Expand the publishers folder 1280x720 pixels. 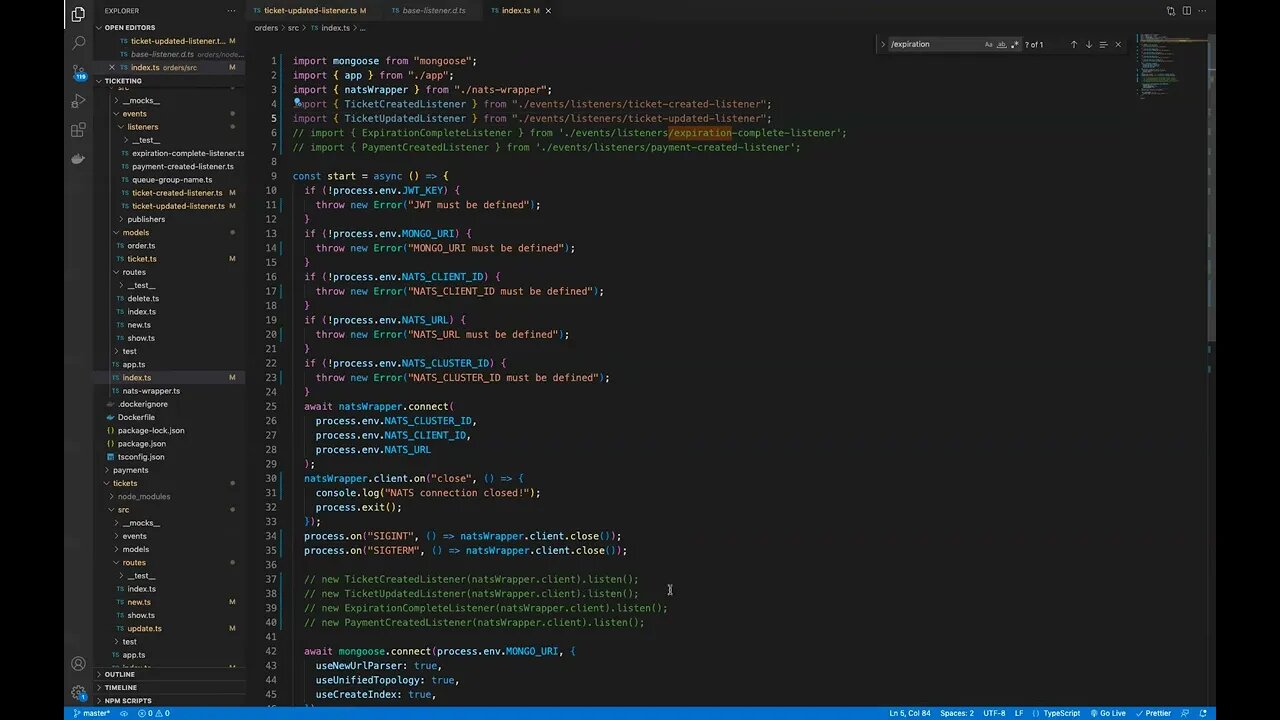coord(146,219)
